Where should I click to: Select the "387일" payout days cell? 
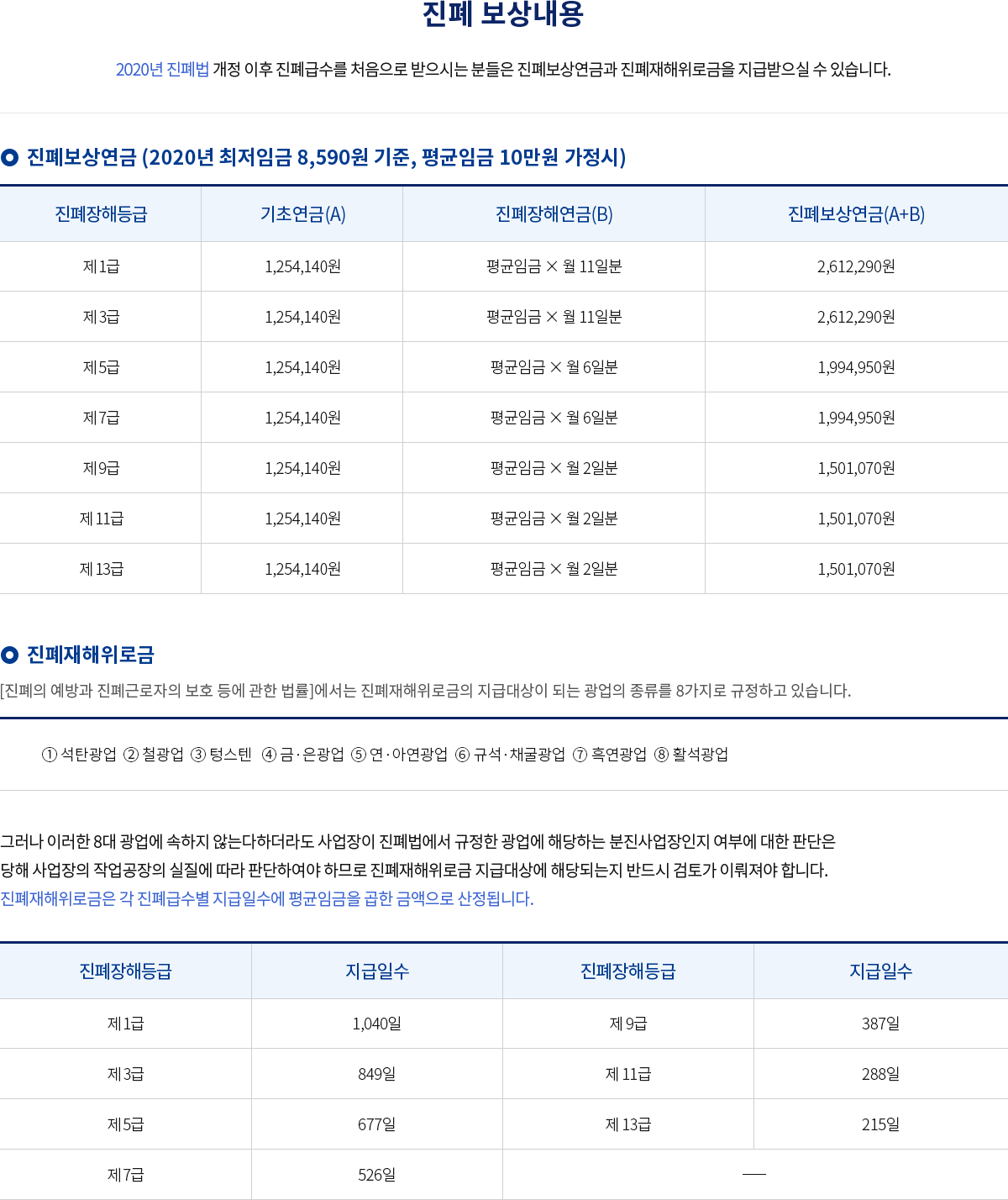coord(880,1024)
